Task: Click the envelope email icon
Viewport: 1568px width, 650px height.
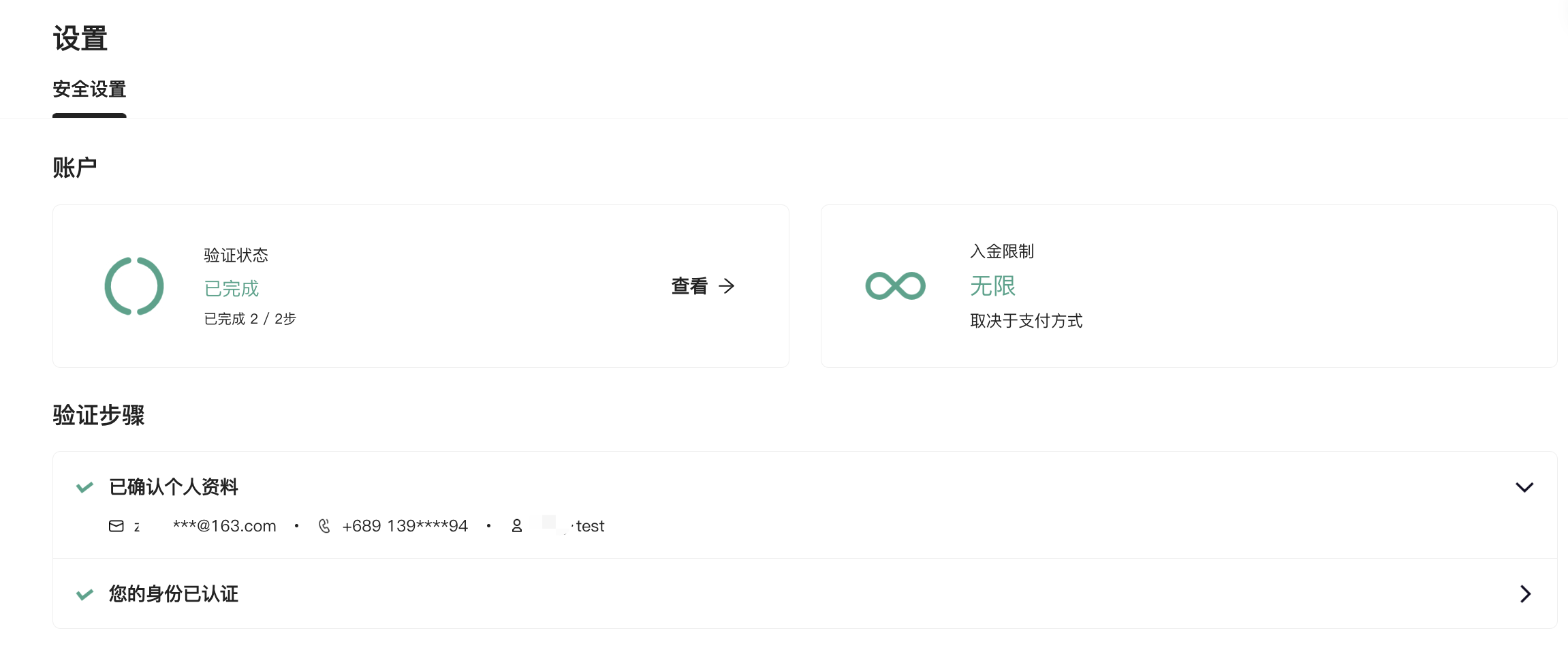Action: point(116,526)
